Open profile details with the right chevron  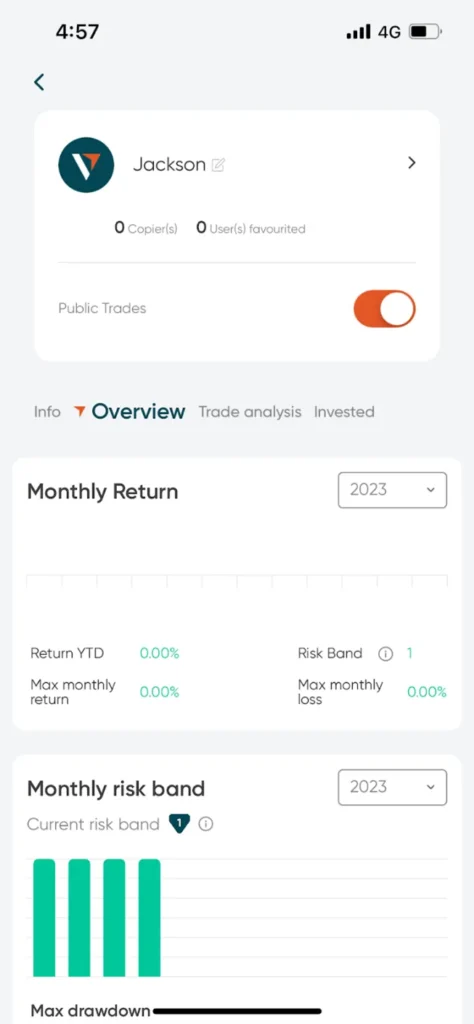point(411,163)
